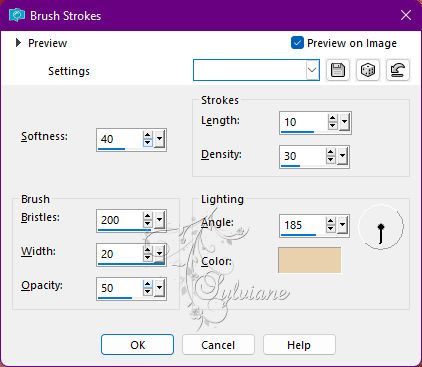Viewport: 422px width, 367px height.
Task: Click the Randomize parameters dice icon
Action: [368, 70]
